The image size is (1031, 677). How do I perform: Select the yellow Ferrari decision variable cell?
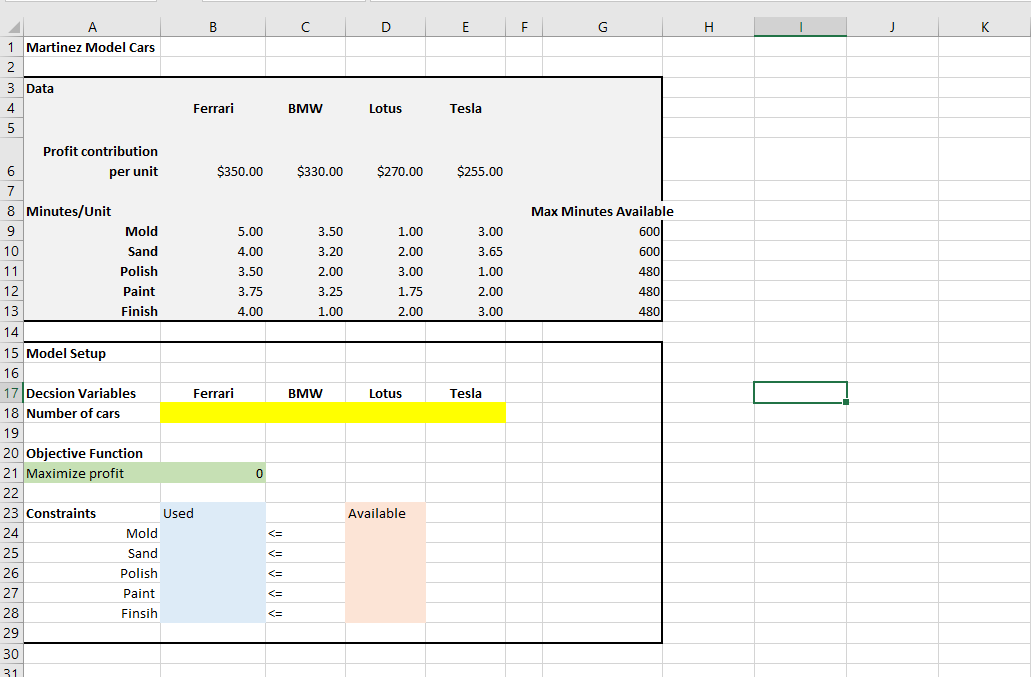[213, 412]
